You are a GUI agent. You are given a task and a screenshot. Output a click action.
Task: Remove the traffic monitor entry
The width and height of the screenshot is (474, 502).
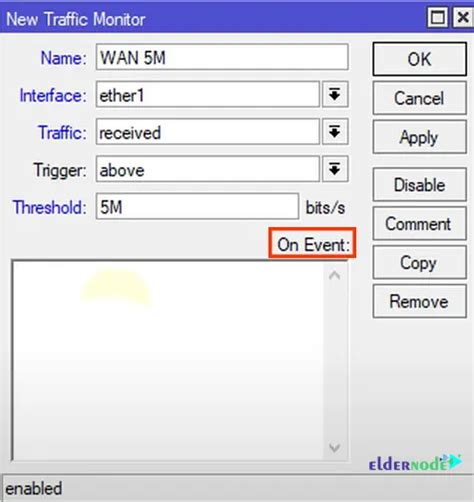pos(420,301)
